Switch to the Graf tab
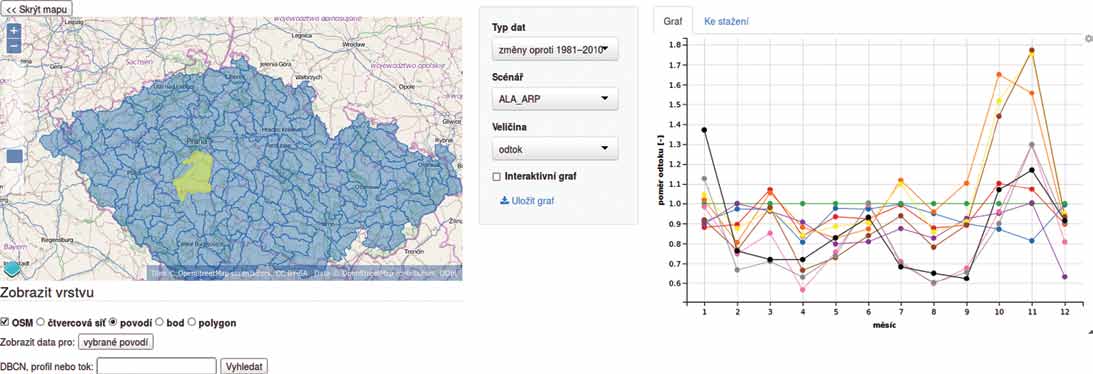The image size is (1093, 374). pyautogui.click(x=673, y=22)
